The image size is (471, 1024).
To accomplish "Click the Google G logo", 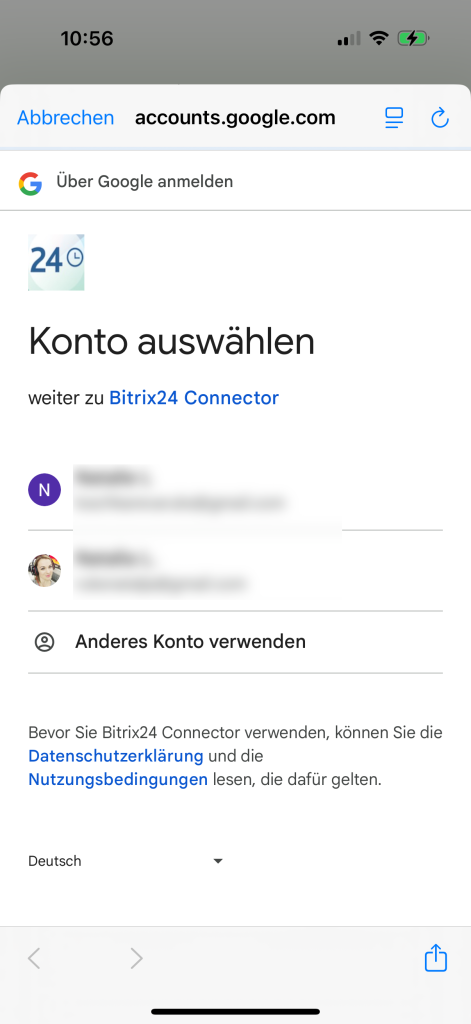I will (x=30, y=184).
